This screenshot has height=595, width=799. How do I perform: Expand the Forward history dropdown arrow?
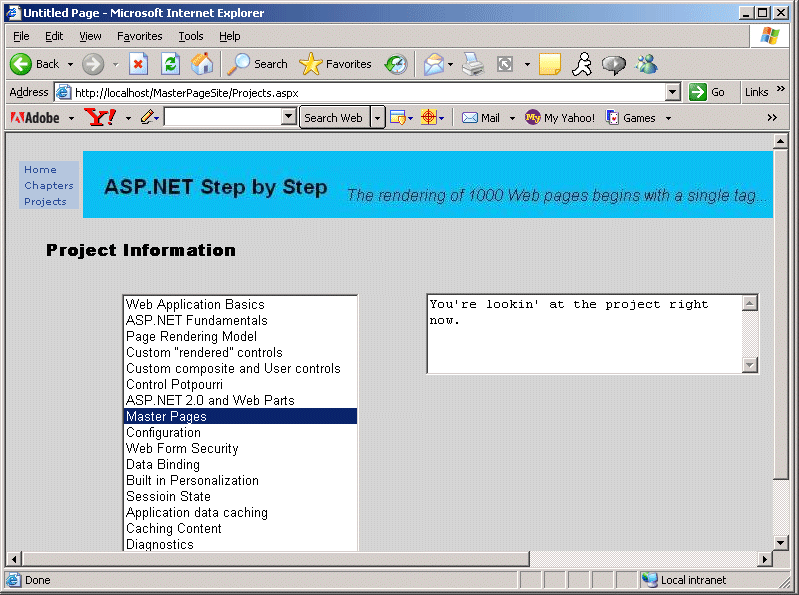116,65
